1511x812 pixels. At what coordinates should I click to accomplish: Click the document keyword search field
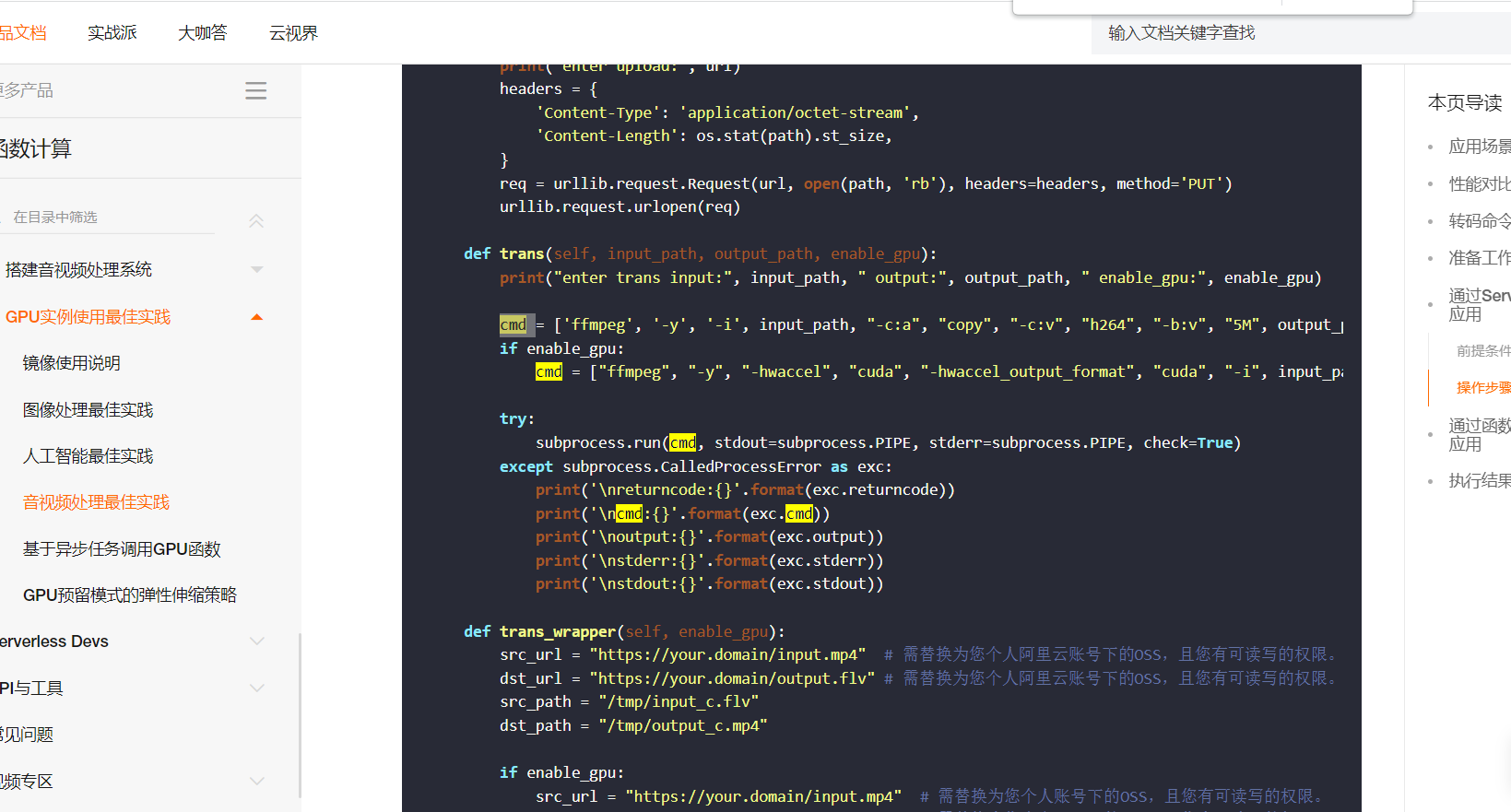[x=1301, y=33]
